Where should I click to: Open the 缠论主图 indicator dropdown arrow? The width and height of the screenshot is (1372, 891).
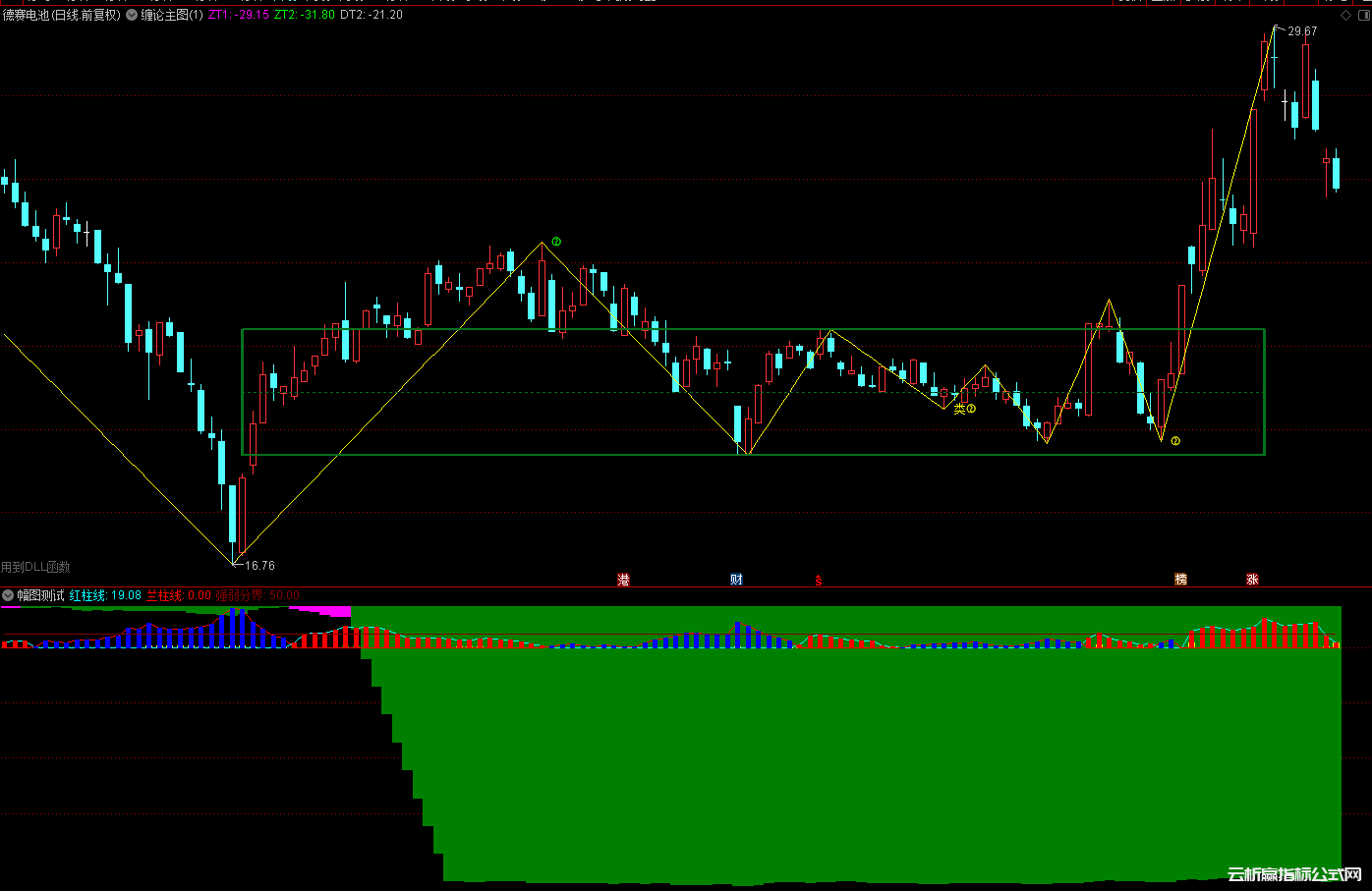[x=132, y=15]
